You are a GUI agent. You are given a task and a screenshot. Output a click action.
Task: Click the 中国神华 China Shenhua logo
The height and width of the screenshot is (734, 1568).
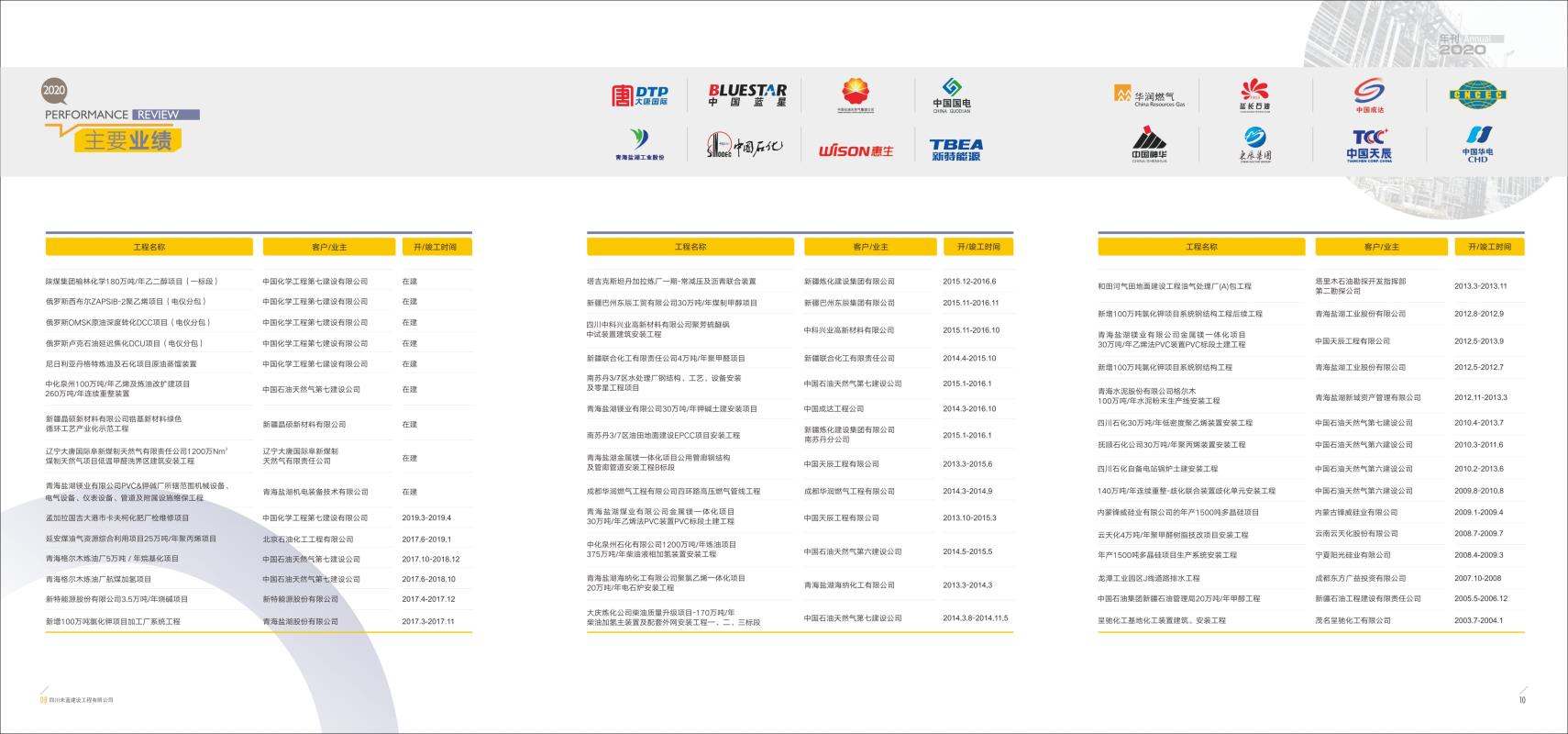point(1149,145)
